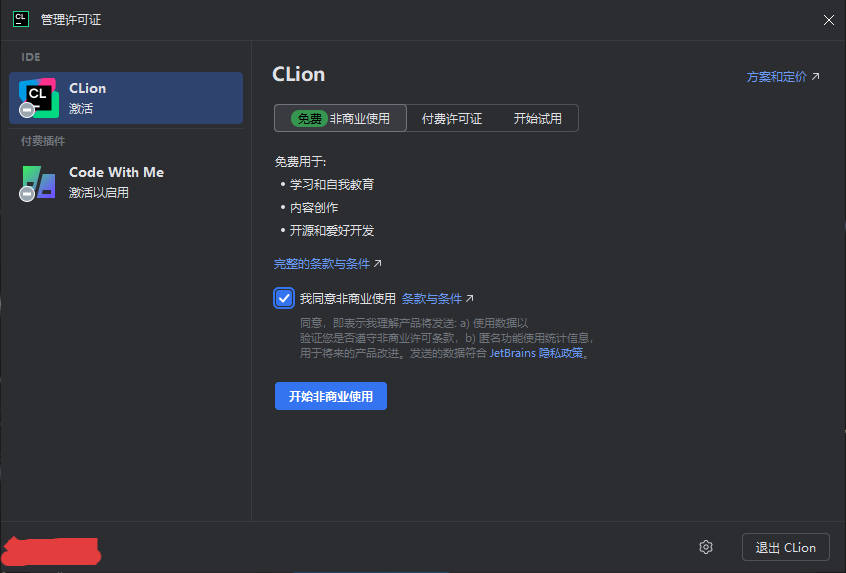This screenshot has width=846, height=573.
Task: Click the 内容创作 bullet text
Action: pos(314,208)
